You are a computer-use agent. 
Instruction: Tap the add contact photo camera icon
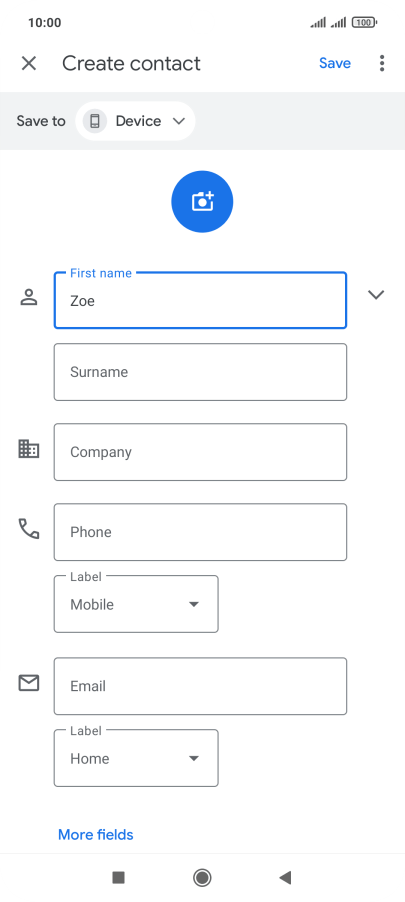click(x=202, y=201)
